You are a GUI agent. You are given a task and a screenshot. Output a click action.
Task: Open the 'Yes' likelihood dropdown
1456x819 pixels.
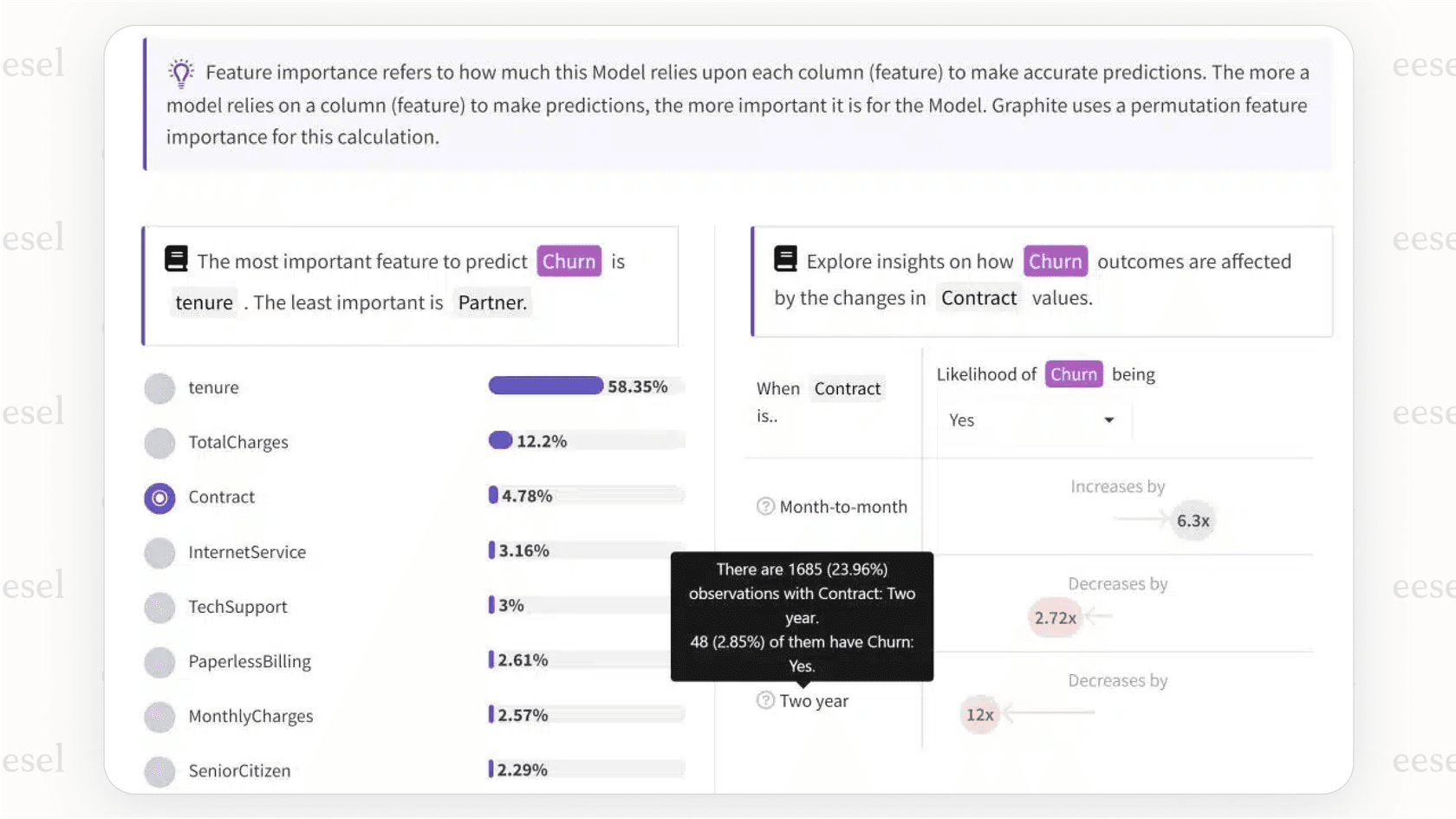click(x=1031, y=420)
